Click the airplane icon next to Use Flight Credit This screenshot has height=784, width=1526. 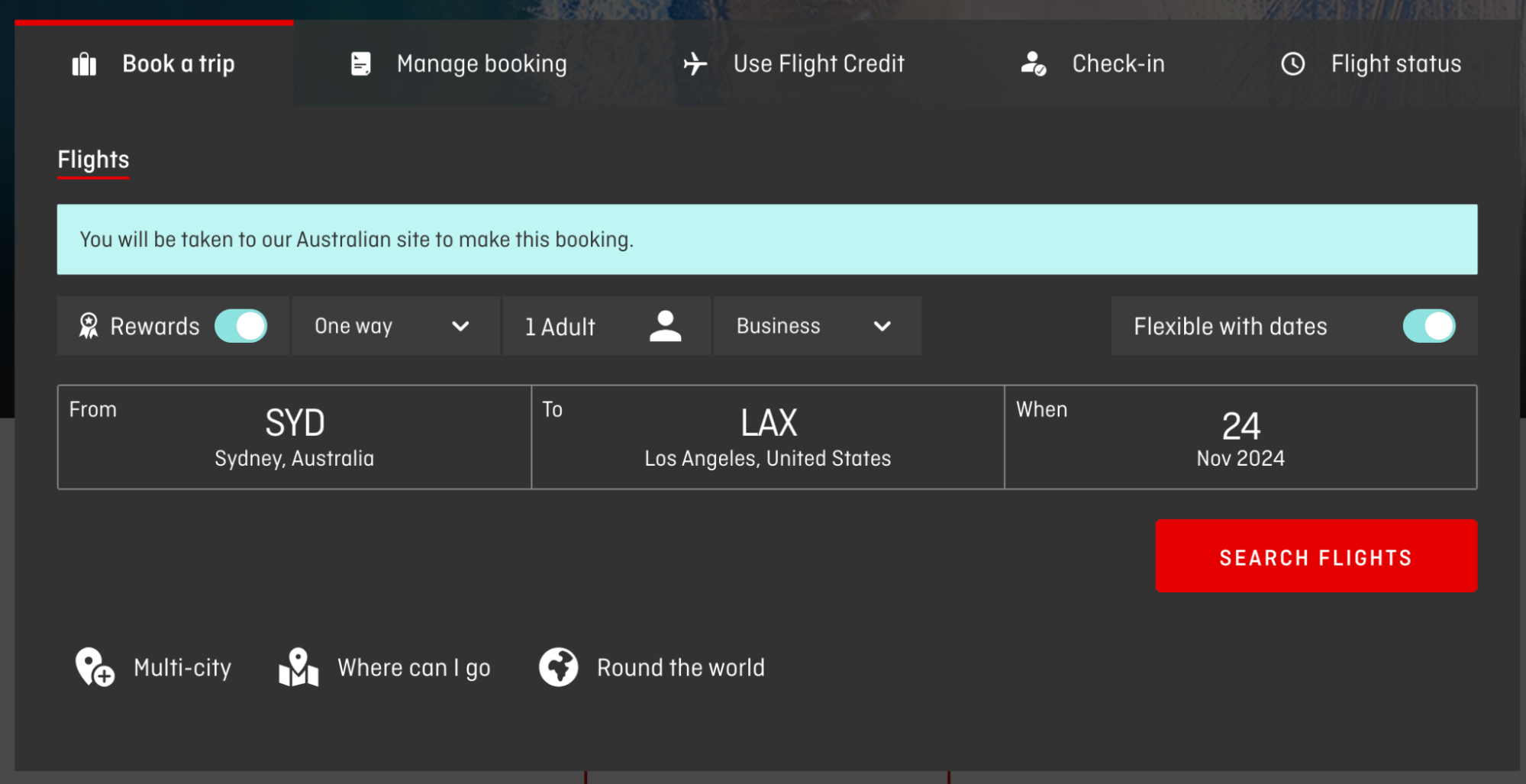pyautogui.click(x=695, y=63)
